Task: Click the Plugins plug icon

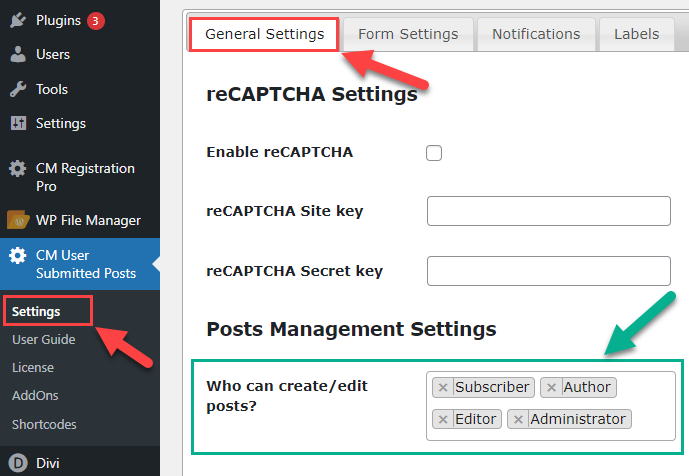Action: point(18,20)
